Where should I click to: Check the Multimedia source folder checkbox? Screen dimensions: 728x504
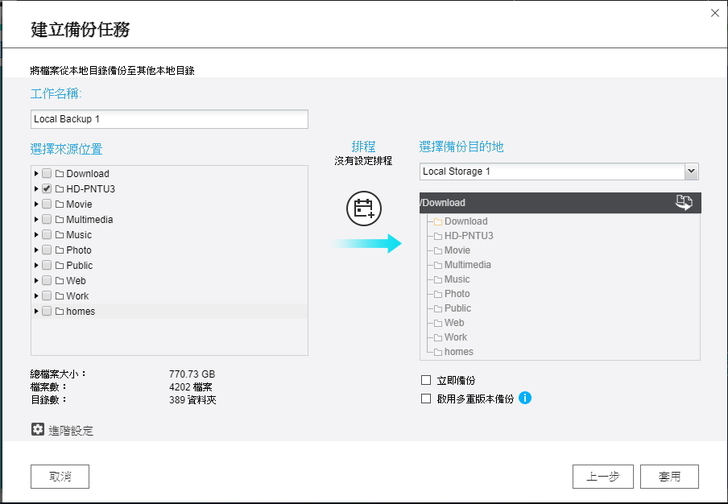[x=47, y=220]
